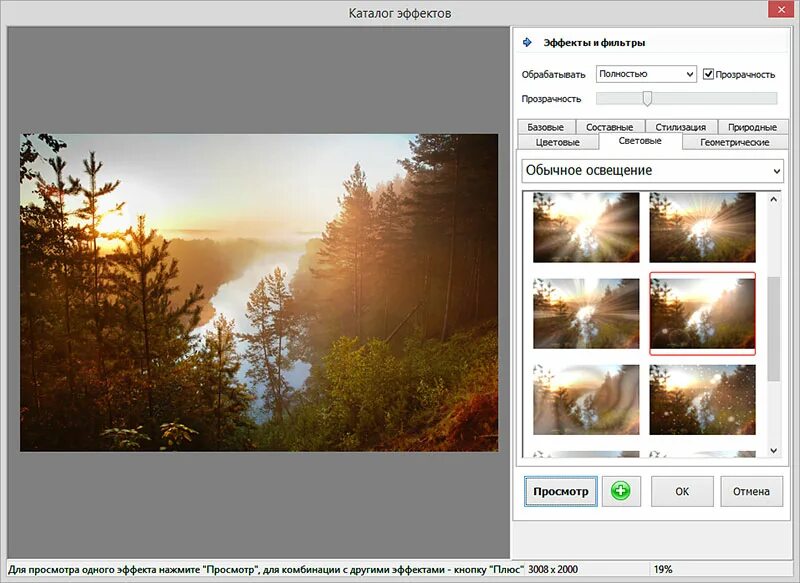Close the Каталог эффектов window
This screenshot has width=800, height=583.
click(782, 9)
